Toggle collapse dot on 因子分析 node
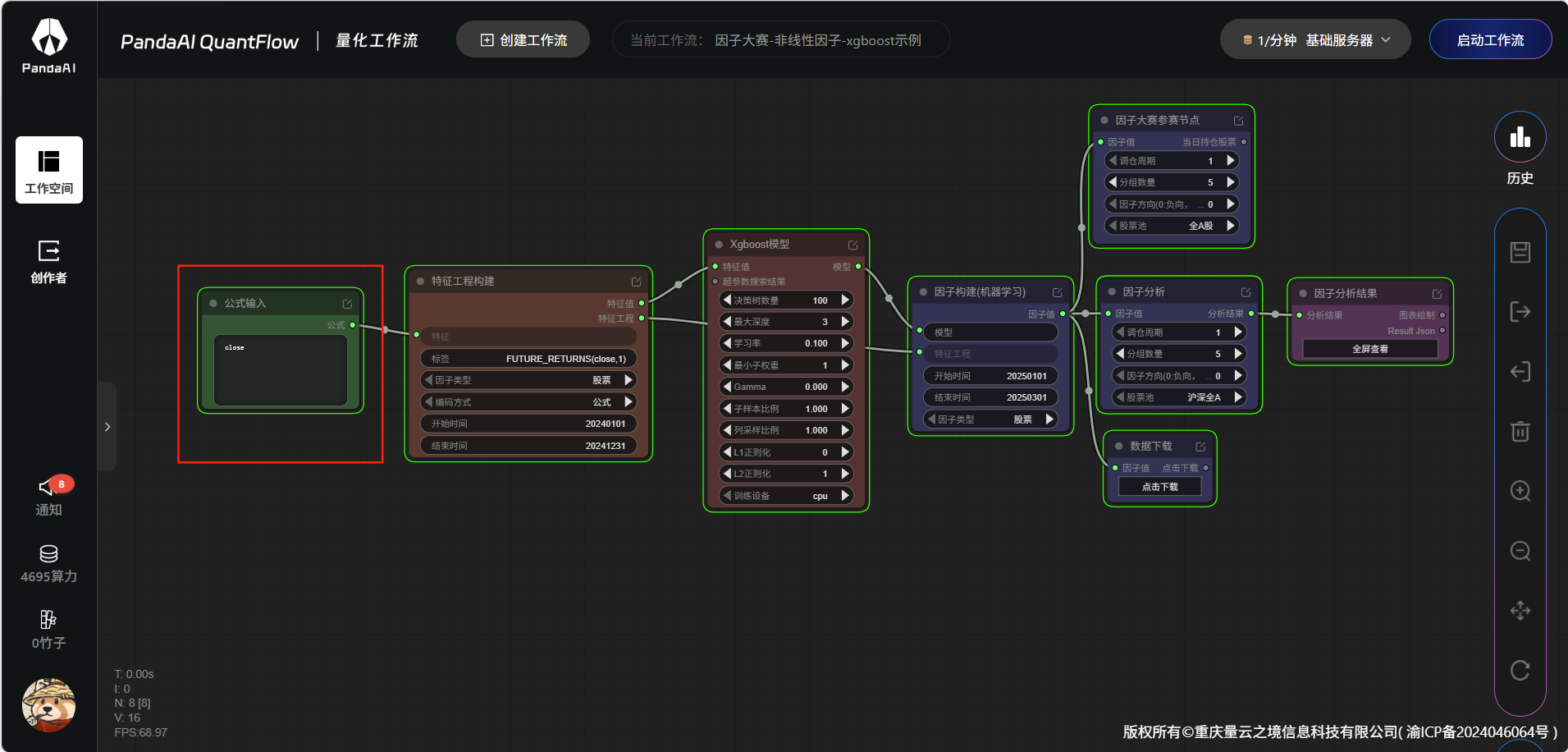Screen dimensions: 1568x752 1112,291
